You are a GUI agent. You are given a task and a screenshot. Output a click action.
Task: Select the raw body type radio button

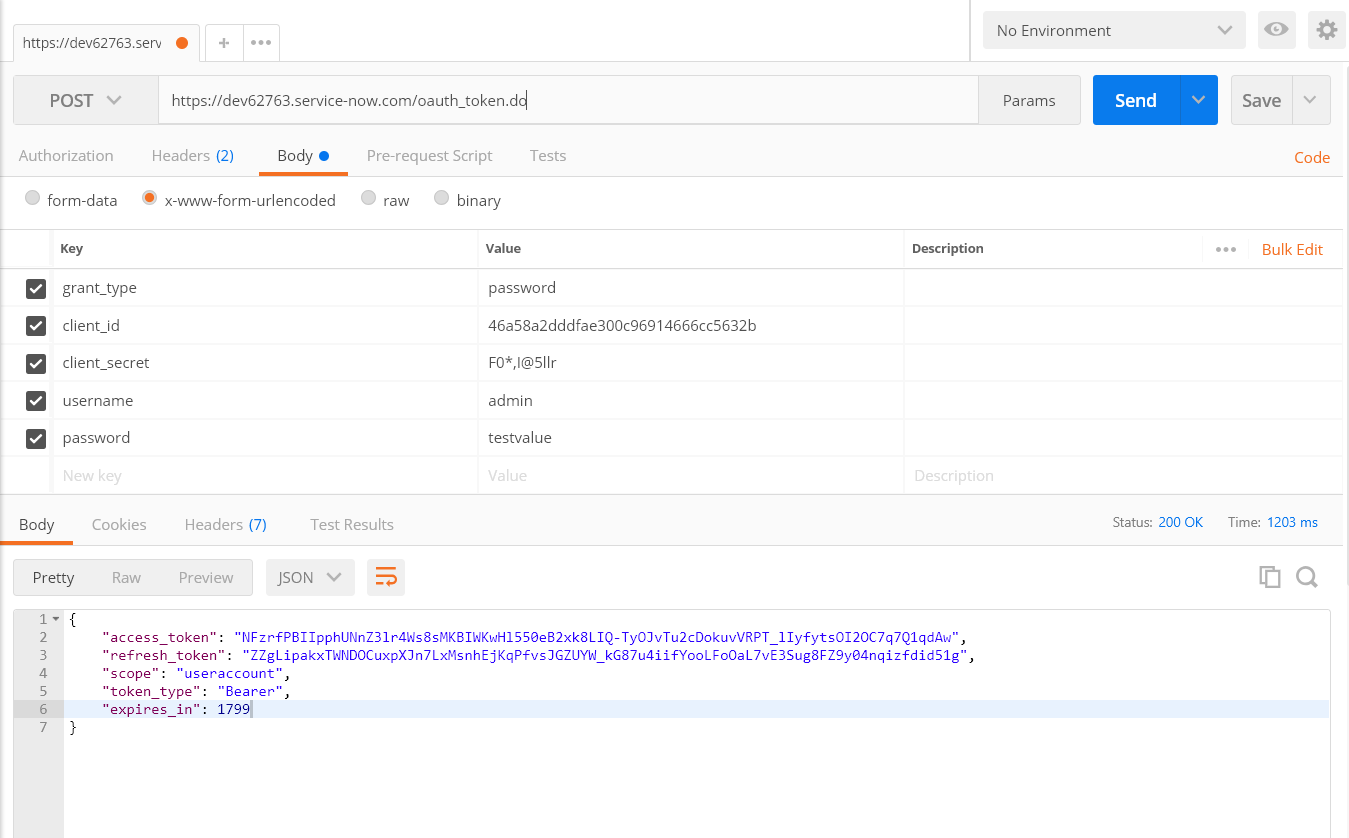368,199
